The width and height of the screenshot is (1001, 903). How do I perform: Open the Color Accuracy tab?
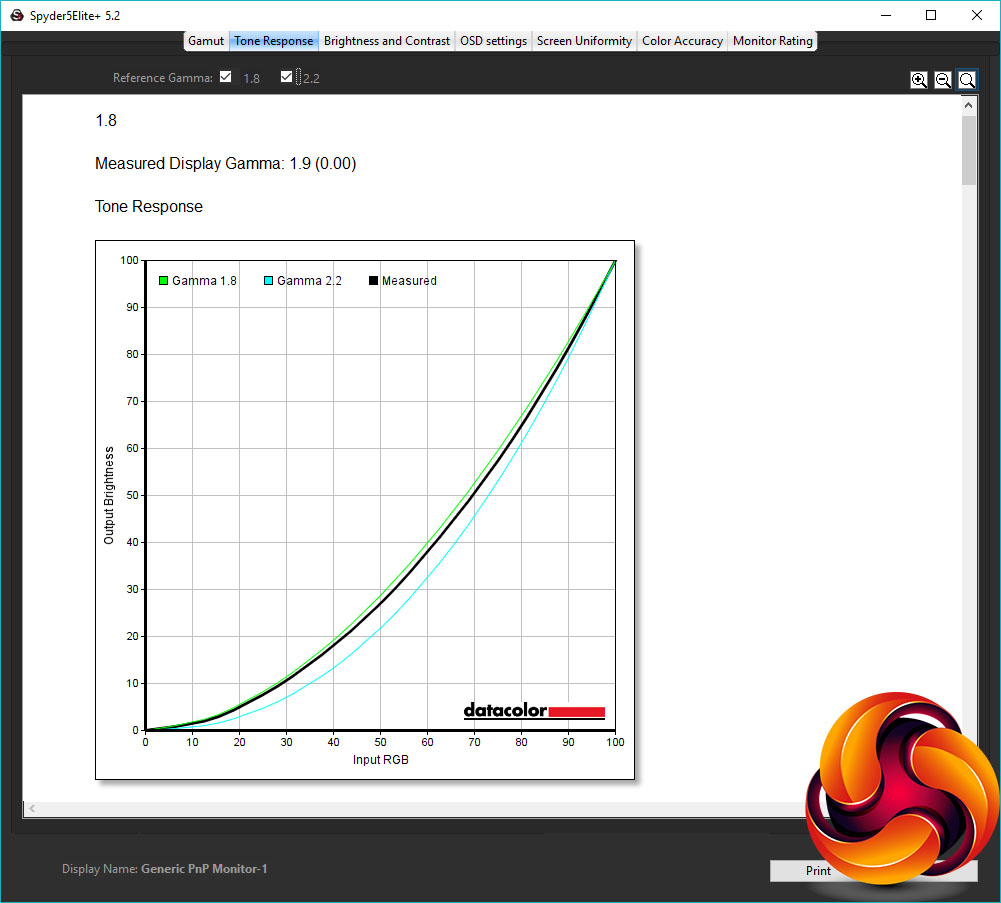pyautogui.click(x=682, y=41)
